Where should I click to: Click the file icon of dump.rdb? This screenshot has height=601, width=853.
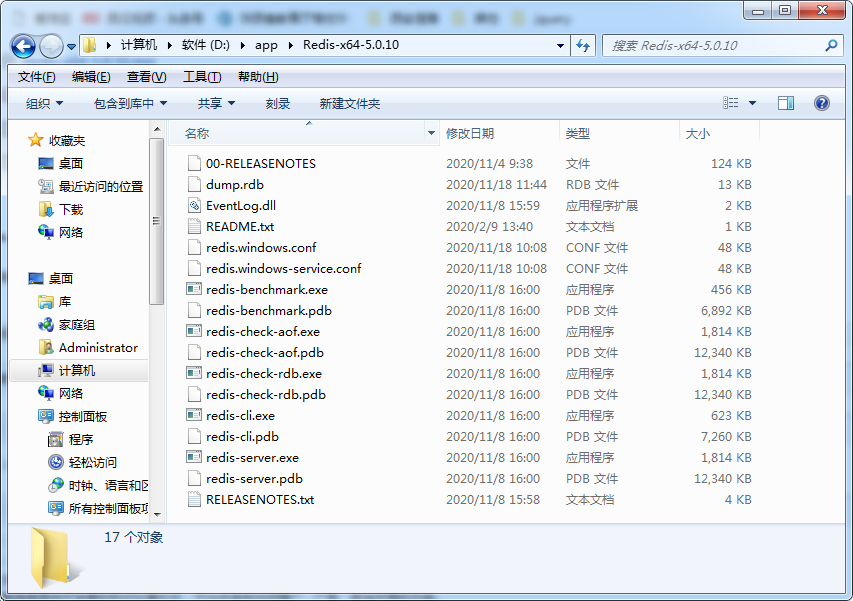pos(194,184)
